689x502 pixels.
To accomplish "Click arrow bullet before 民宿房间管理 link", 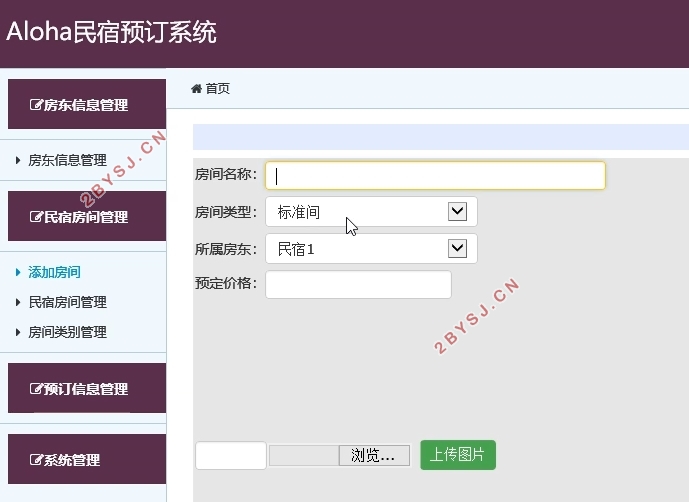I will [x=18, y=302].
